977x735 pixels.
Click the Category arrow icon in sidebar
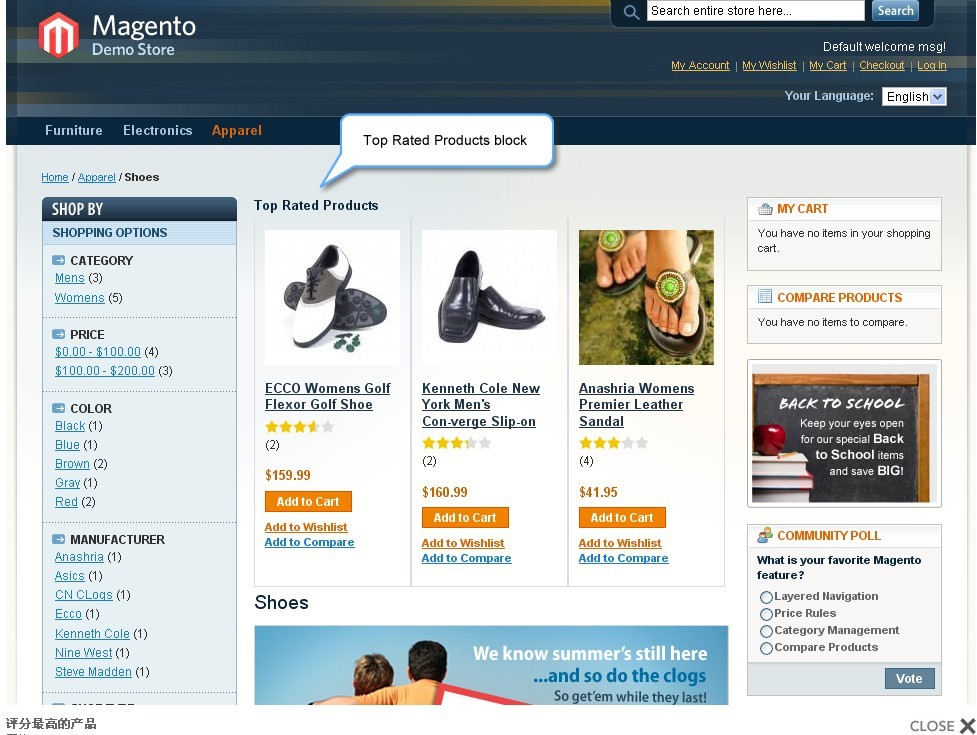59,260
